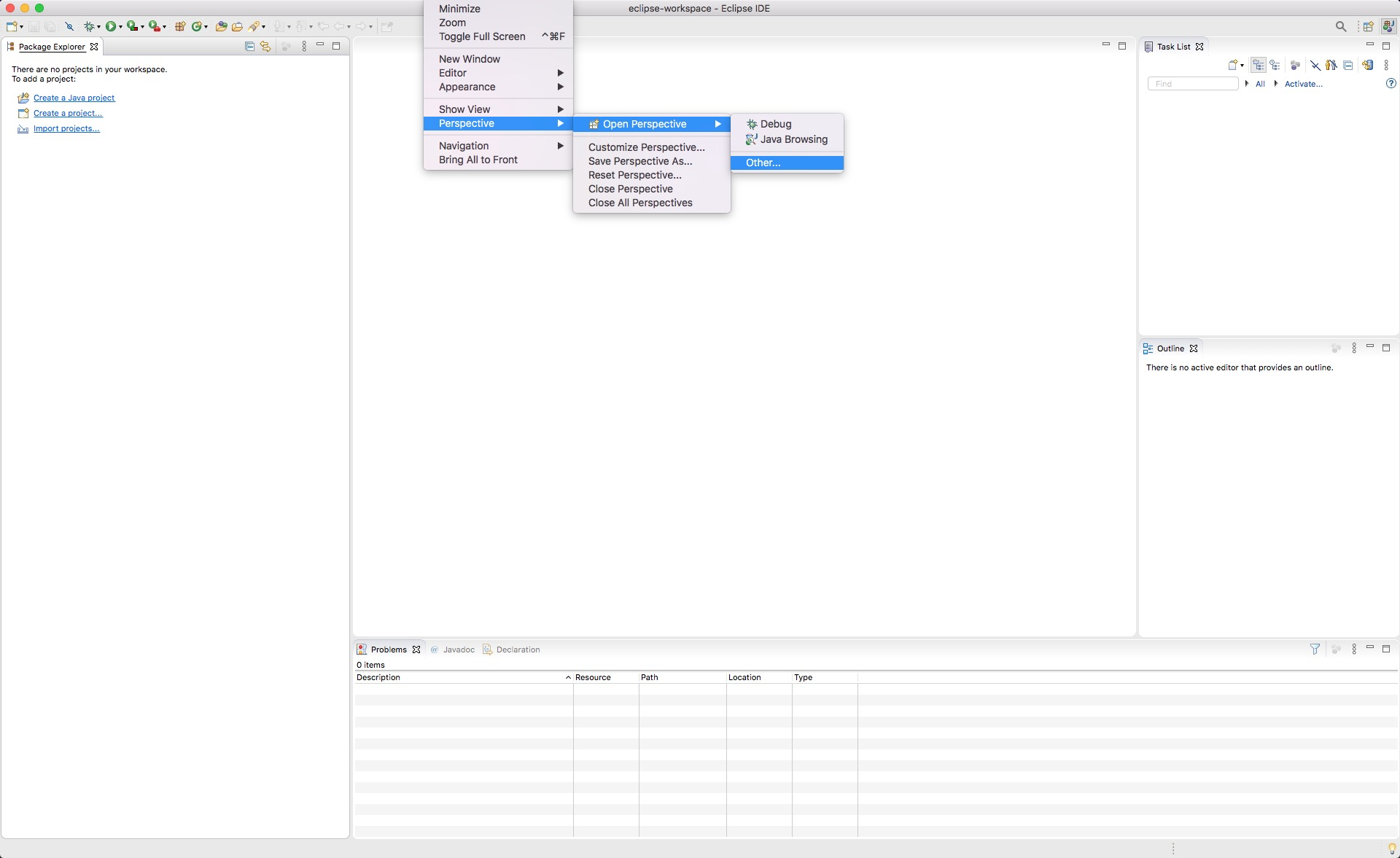Toggle Hide Completed Tasks in Task List
The image size is (1400, 858).
tap(1315, 65)
